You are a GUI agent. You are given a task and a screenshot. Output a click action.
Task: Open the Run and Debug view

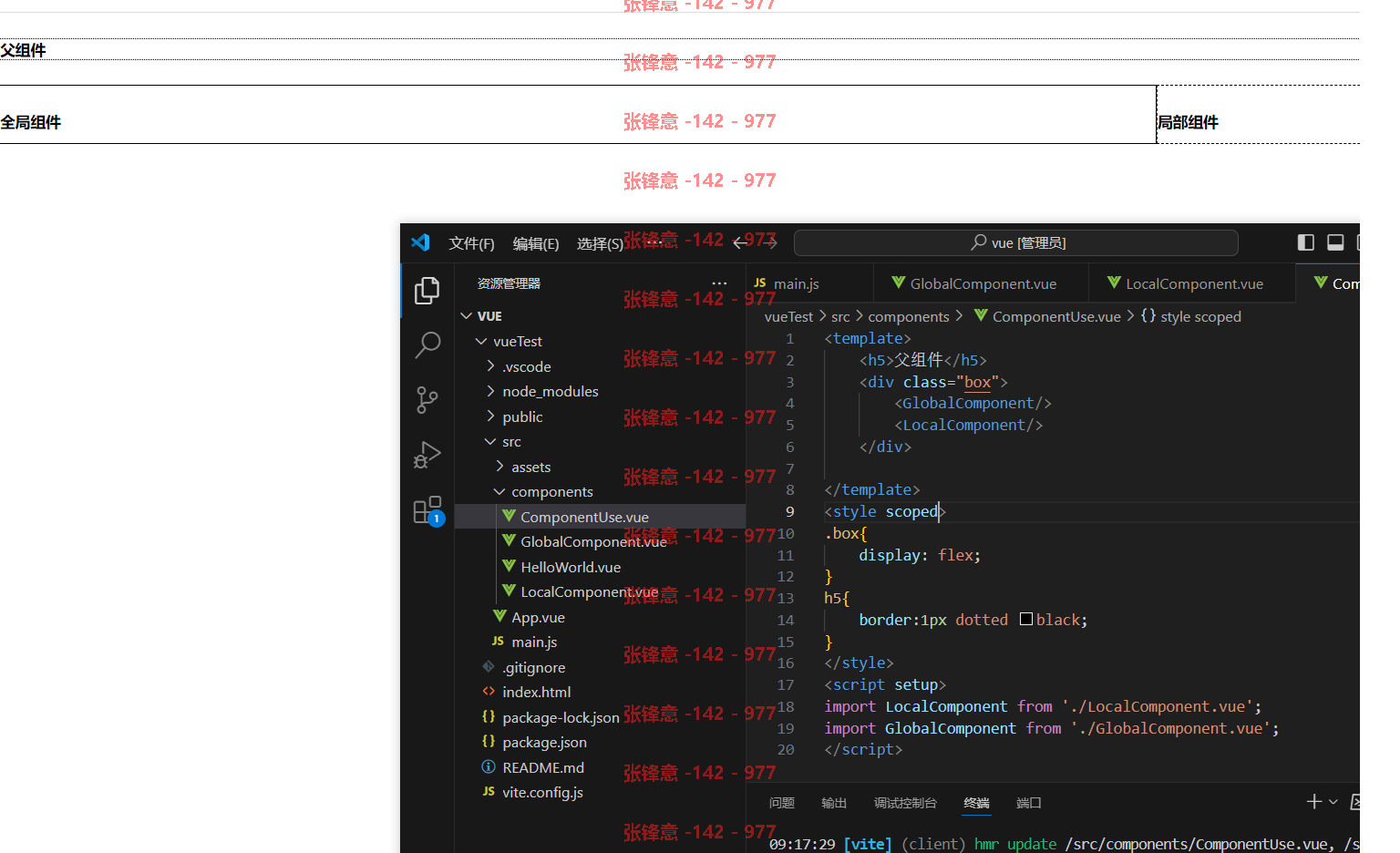click(x=427, y=455)
